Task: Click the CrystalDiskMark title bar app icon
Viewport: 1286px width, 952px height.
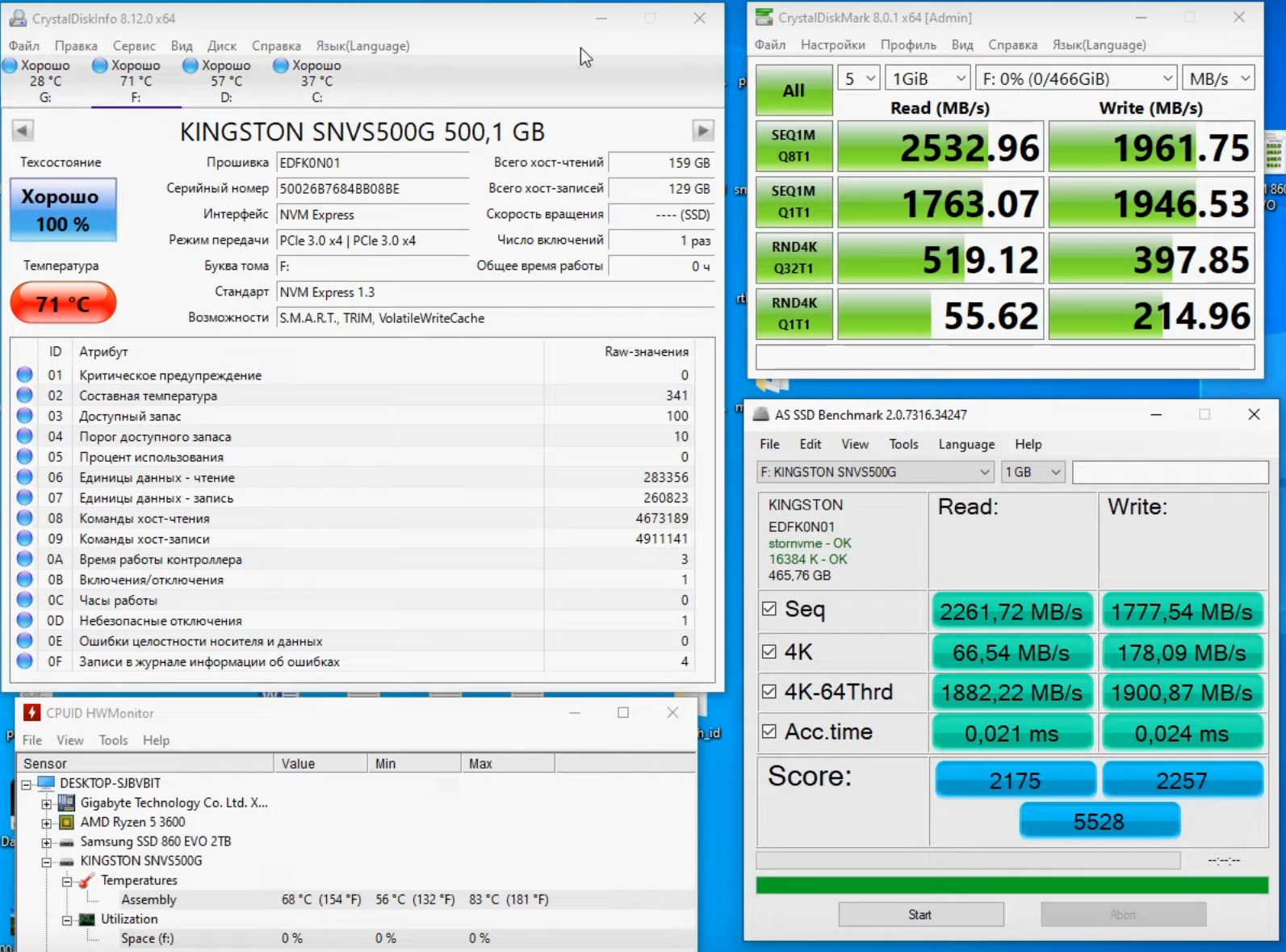Action: tap(764, 17)
